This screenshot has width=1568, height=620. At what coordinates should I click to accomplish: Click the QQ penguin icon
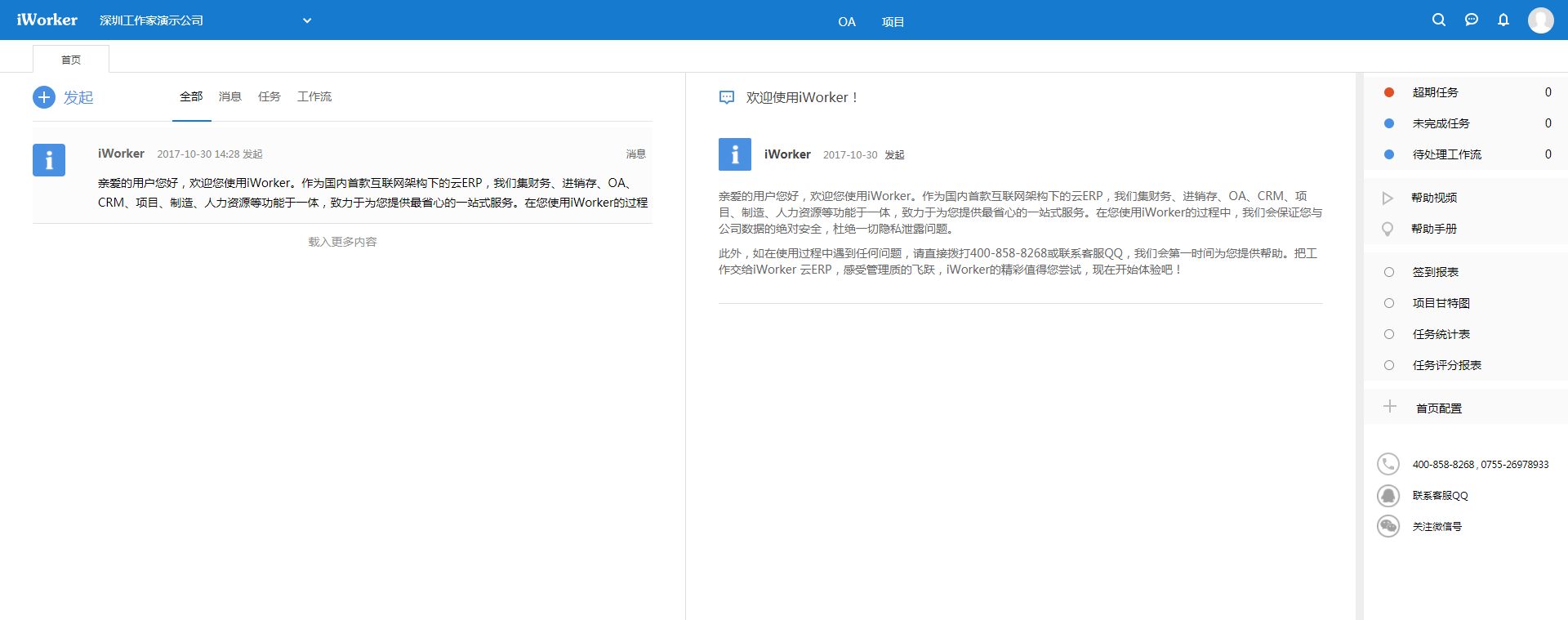[x=1388, y=495]
